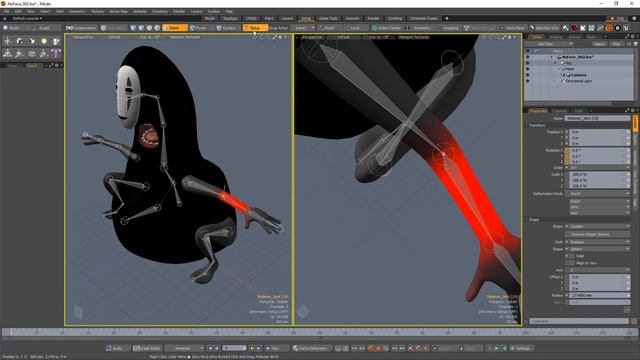Select polygons selection mode icon
Viewport: 640px width, 360px height.
click(x=149, y=28)
